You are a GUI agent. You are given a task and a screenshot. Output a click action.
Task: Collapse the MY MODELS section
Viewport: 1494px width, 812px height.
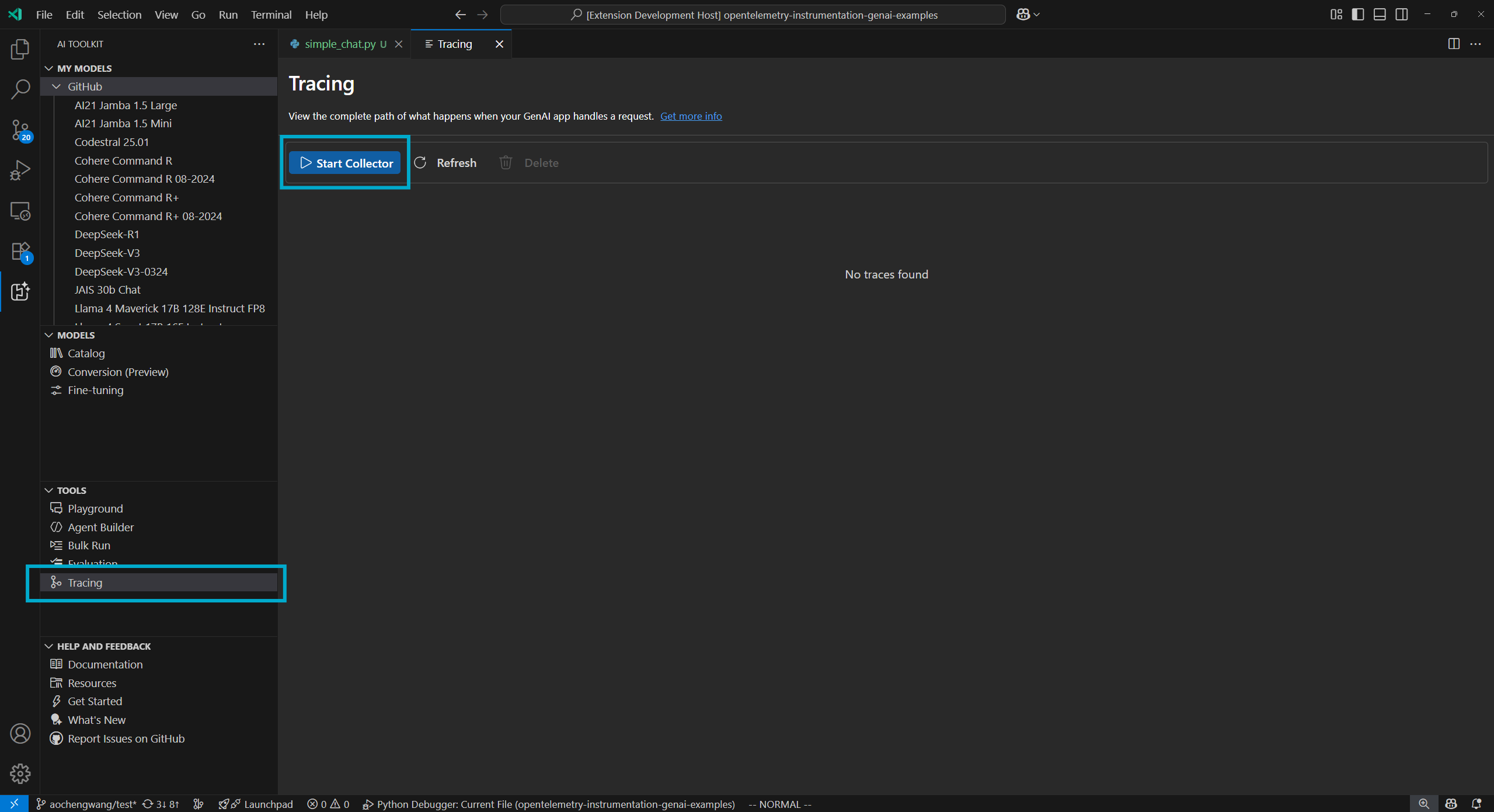(x=49, y=68)
